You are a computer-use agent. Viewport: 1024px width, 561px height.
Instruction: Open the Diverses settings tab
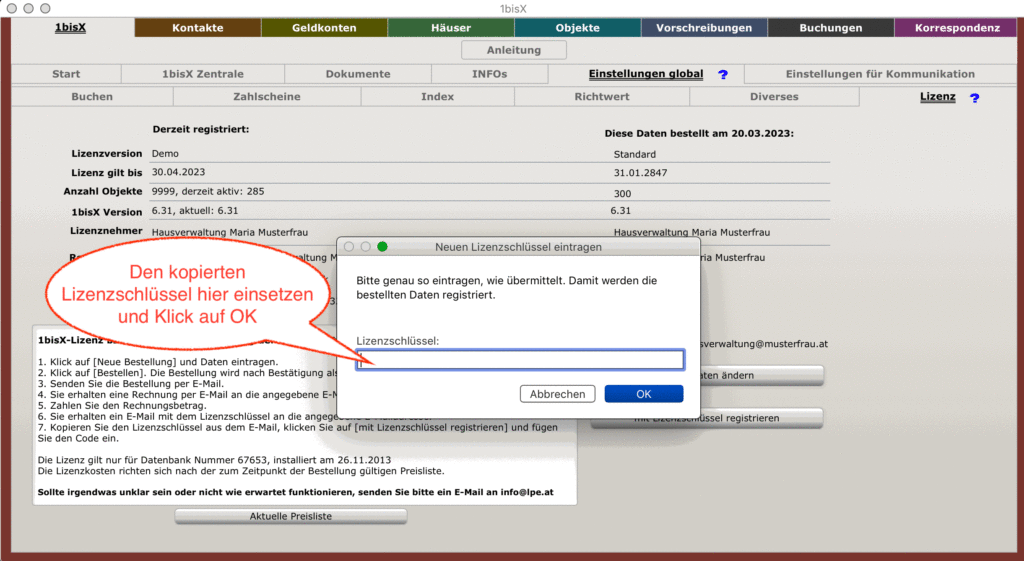pos(774,97)
